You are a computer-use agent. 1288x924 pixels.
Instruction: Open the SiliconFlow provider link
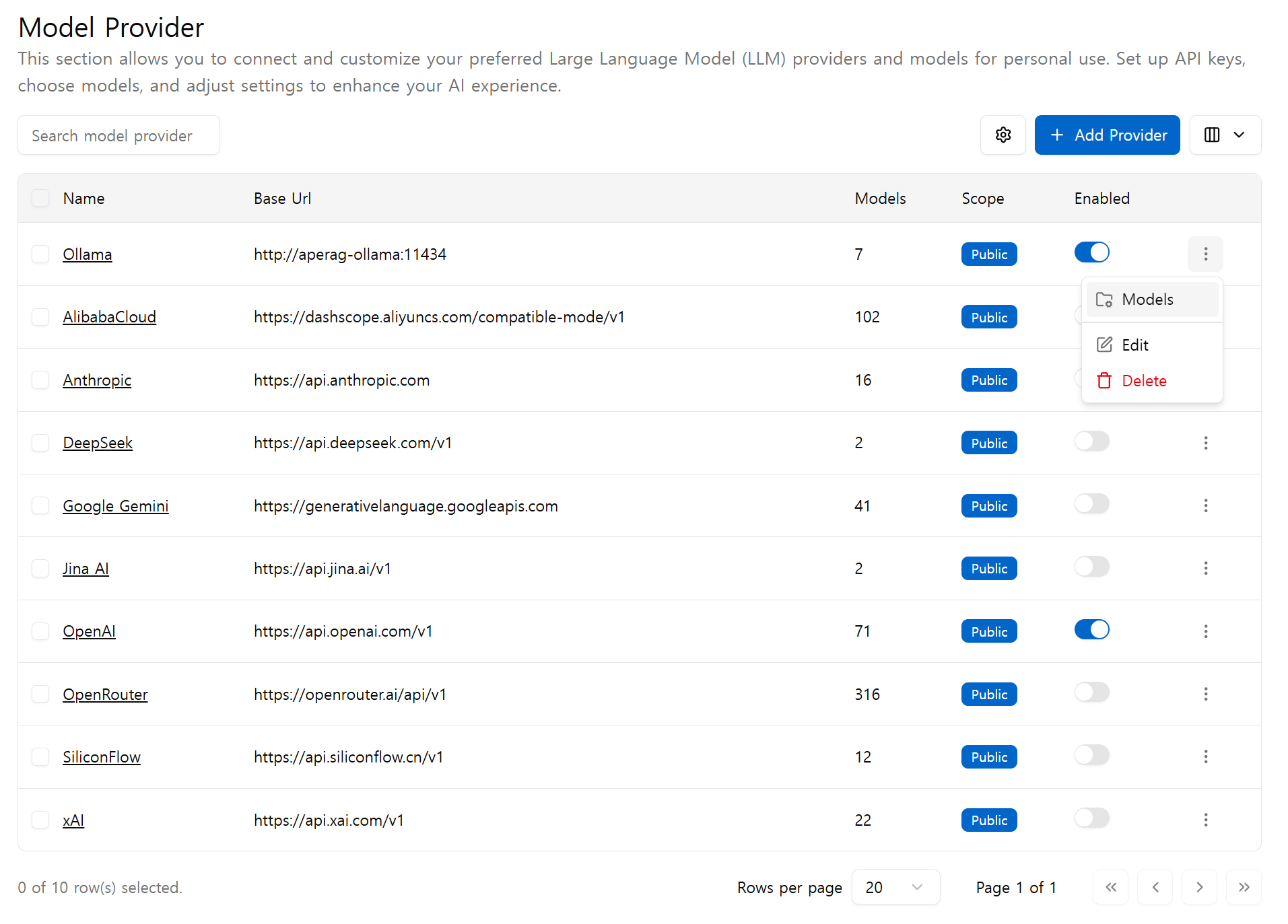(102, 757)
